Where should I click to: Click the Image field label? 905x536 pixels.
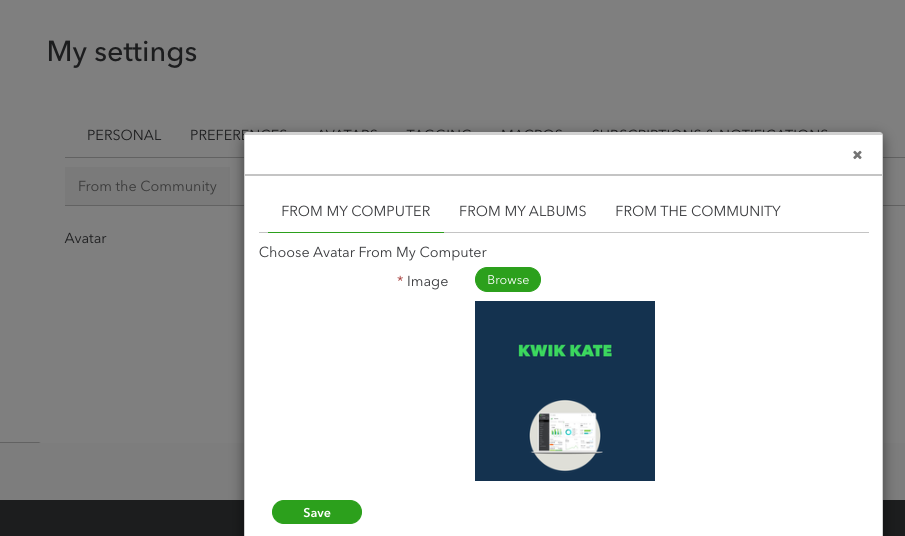427,281
